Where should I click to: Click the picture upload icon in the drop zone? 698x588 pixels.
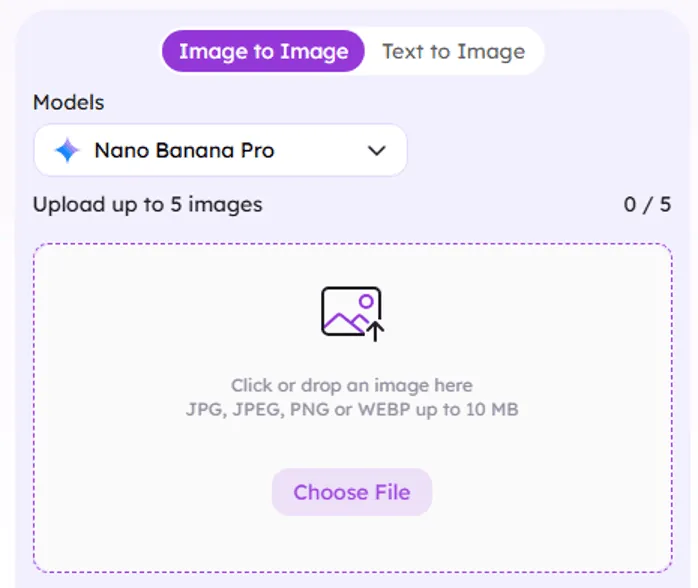click(351, 312)
